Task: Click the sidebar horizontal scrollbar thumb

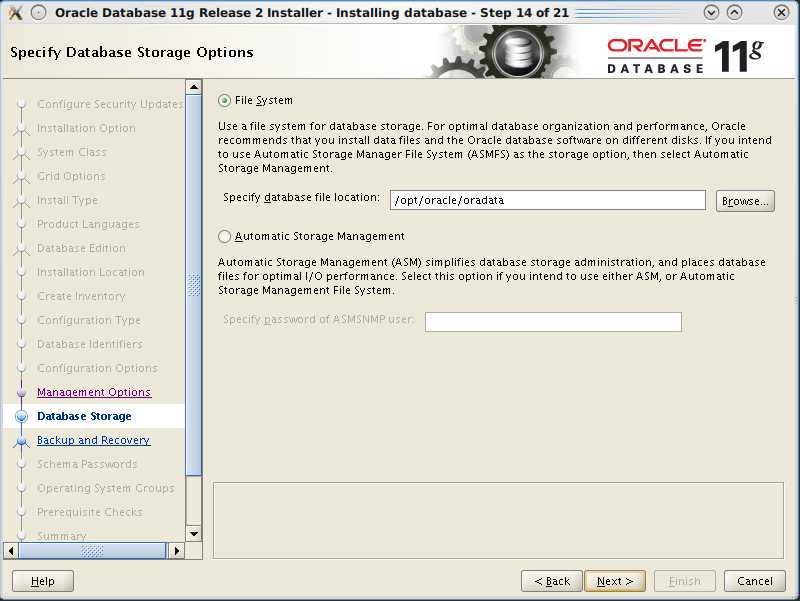Action: [x=92, y=550]
